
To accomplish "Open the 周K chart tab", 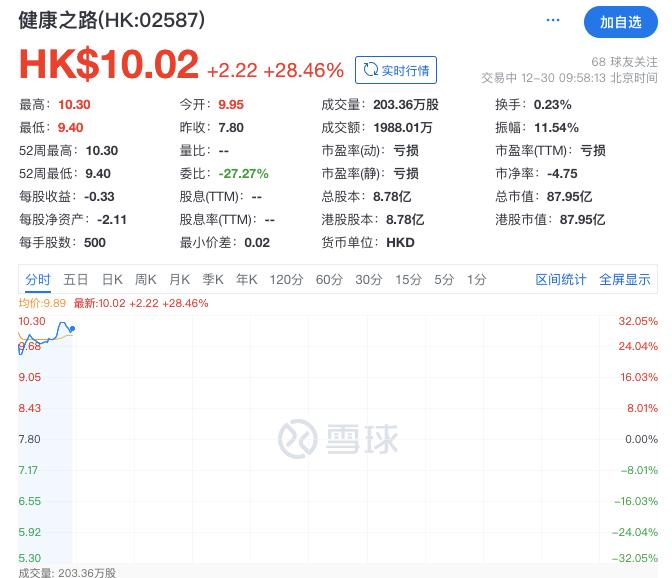I will pos(146,280).
